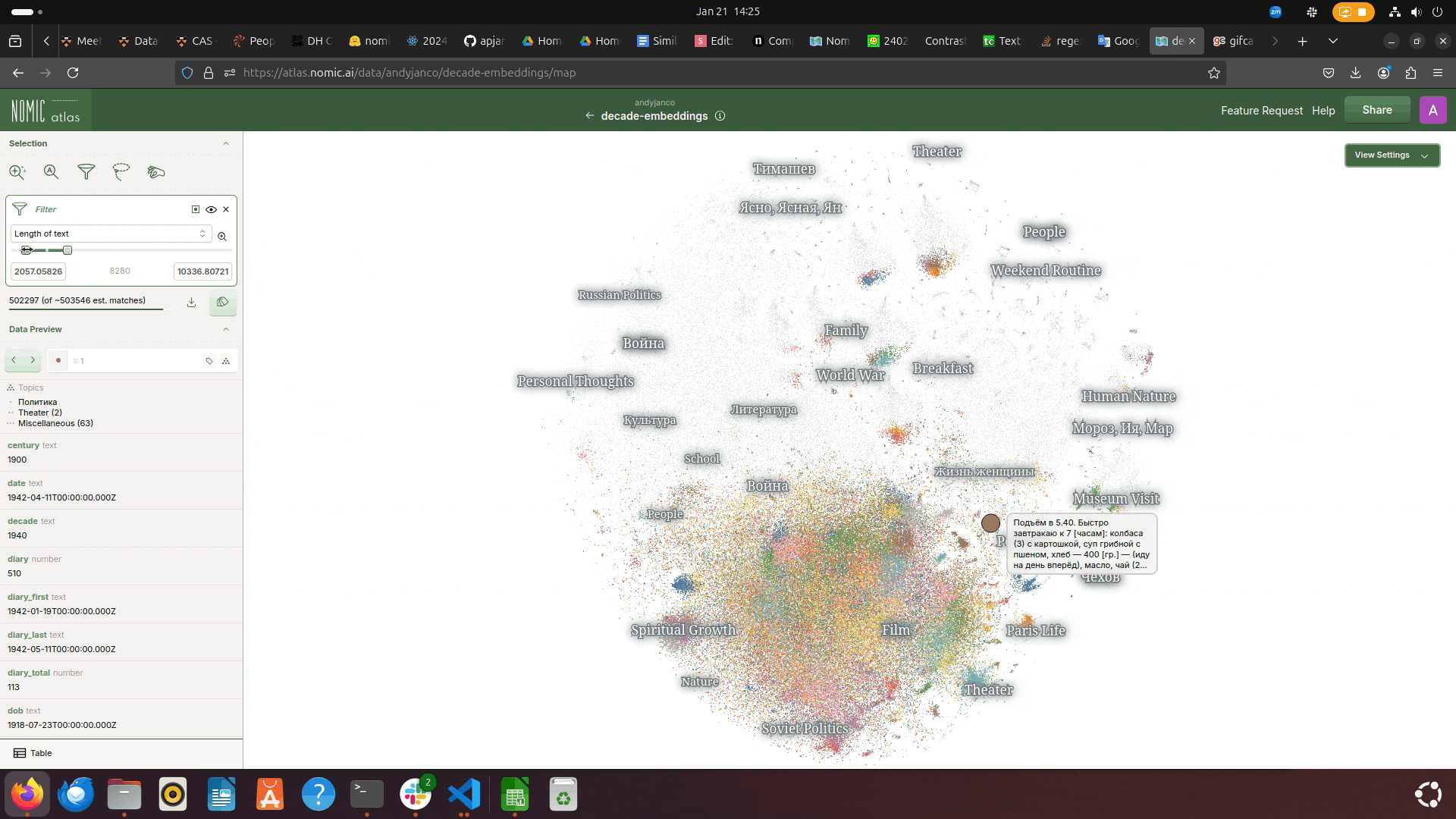The image size is (1456, 819).
Task: Pick the hand cherry-pick selection tool
Action: (156, 172)
